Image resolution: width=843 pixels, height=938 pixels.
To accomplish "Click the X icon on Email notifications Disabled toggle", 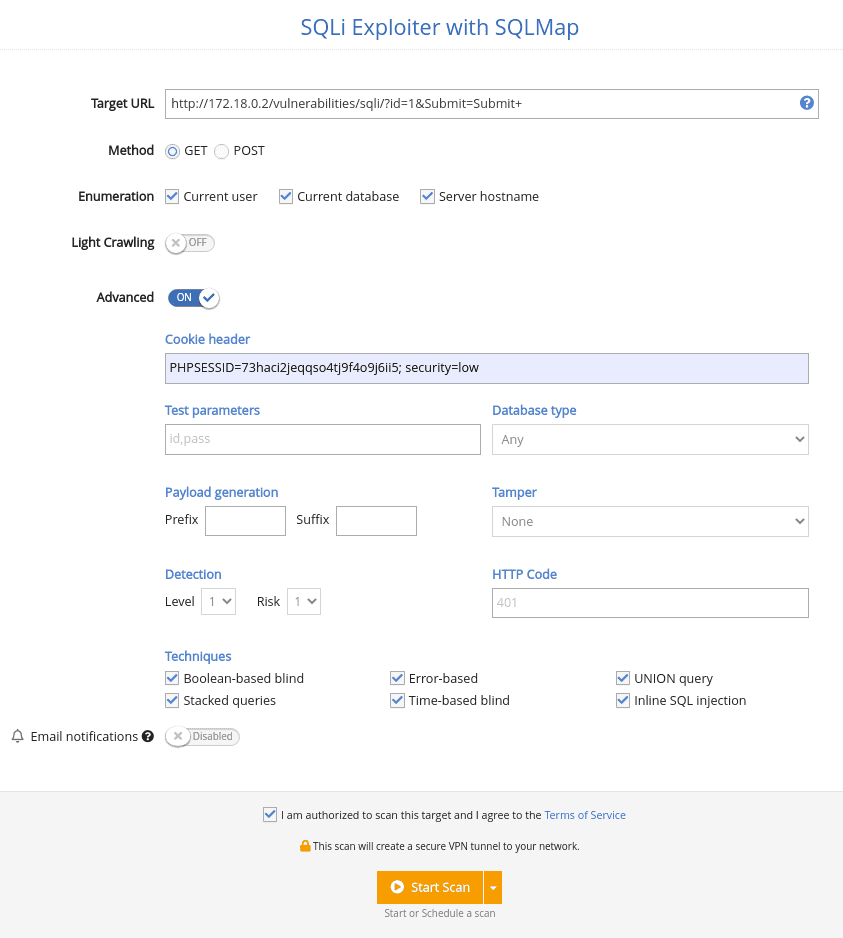I will (177, 736).
